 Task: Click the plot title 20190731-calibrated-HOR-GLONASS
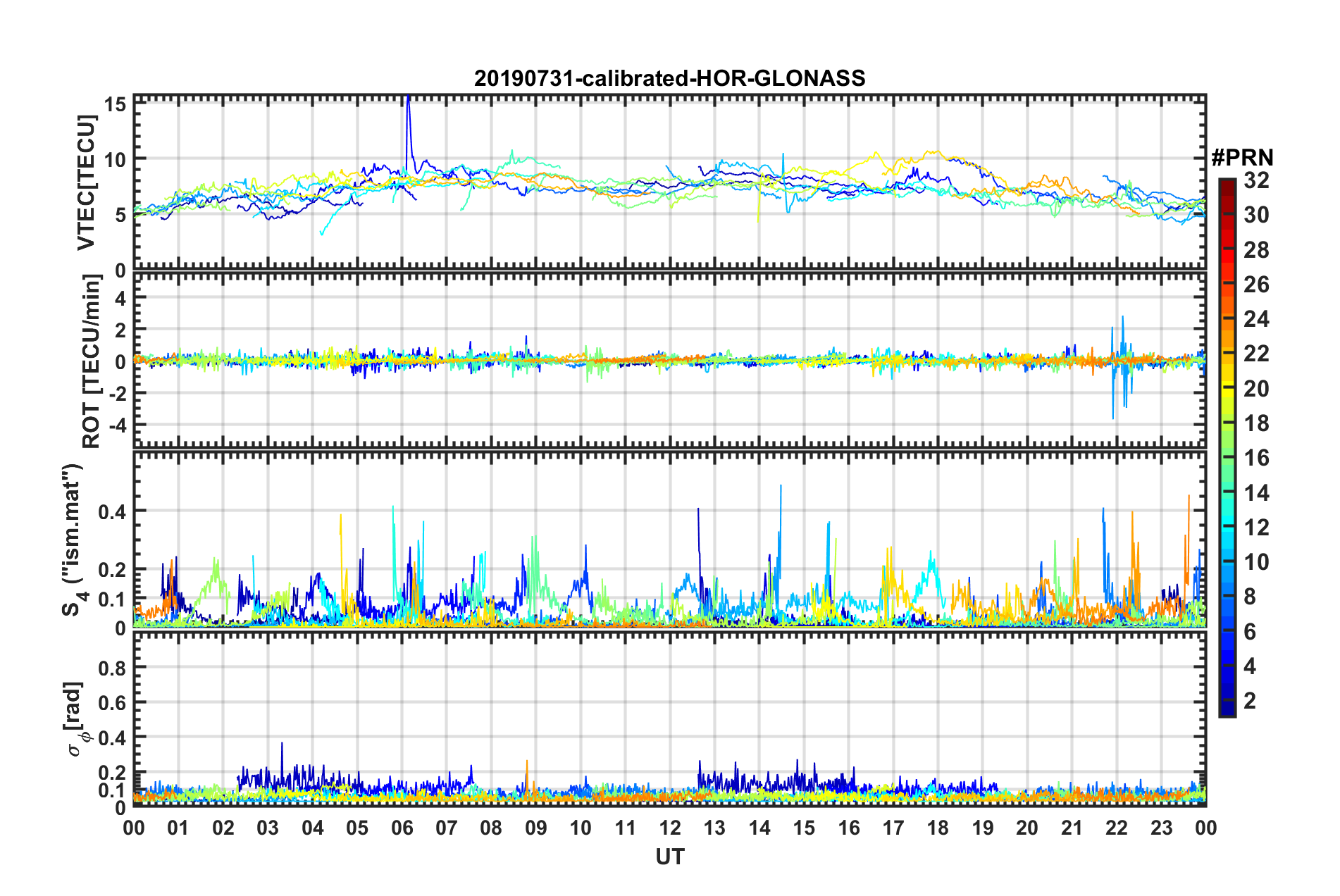[x=669, y=78]
